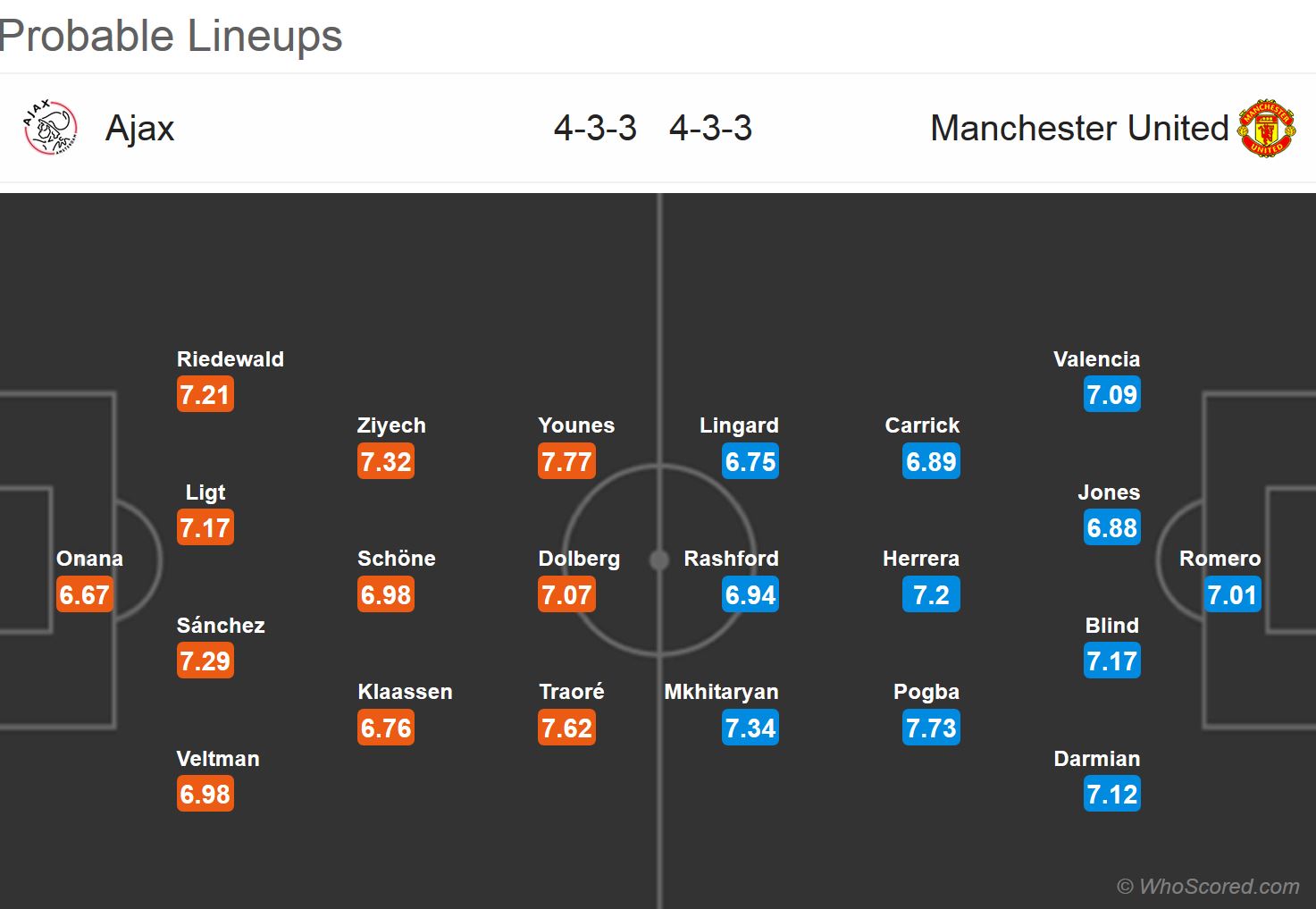Screen dimensions: 1316x909
Task: Click Veltman's 6.98 rating badge
Action: coord(205,794)
